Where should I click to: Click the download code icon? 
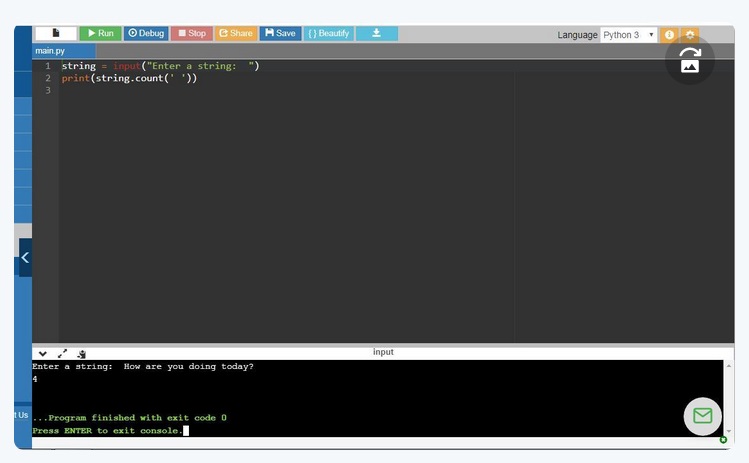pos(376,33)
